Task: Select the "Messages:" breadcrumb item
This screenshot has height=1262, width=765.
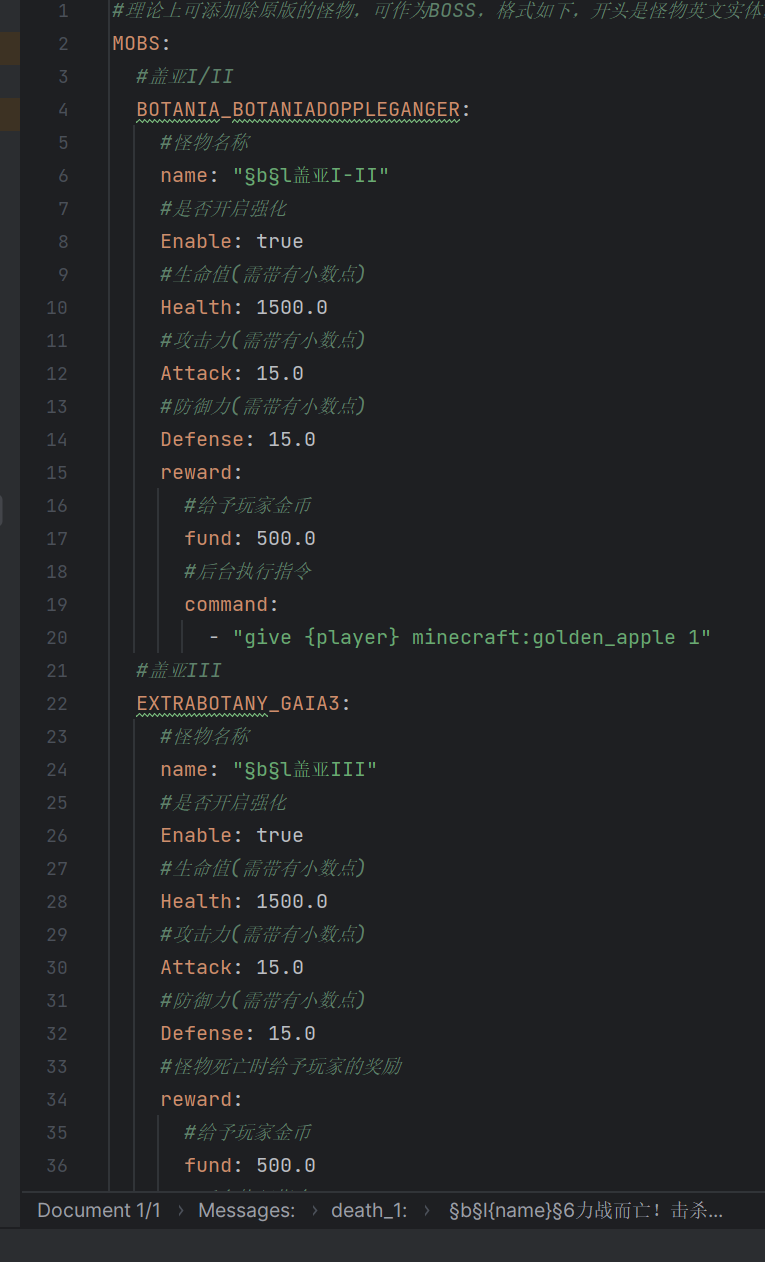Action: pos(246,1210)
